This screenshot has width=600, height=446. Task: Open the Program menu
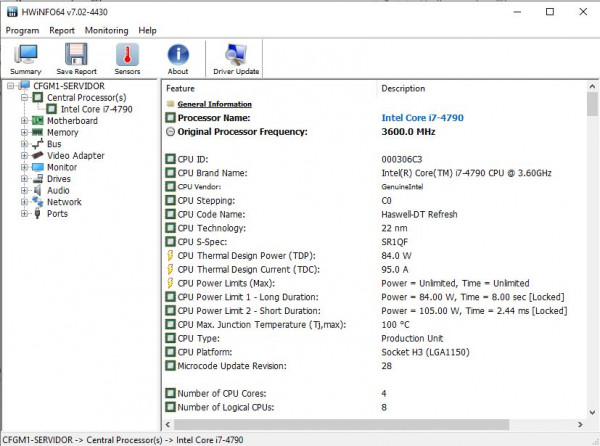22,31
